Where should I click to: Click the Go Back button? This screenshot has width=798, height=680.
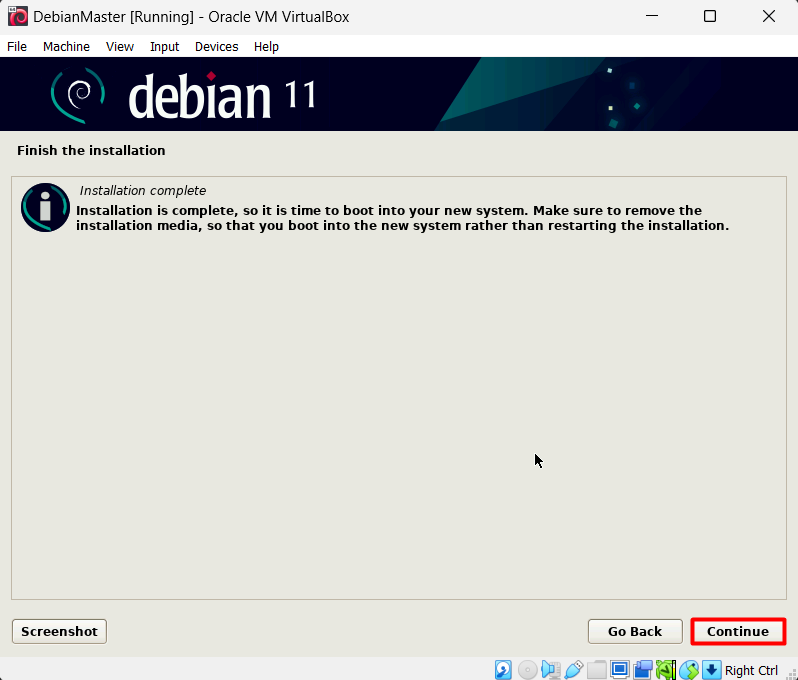point(635,631)
